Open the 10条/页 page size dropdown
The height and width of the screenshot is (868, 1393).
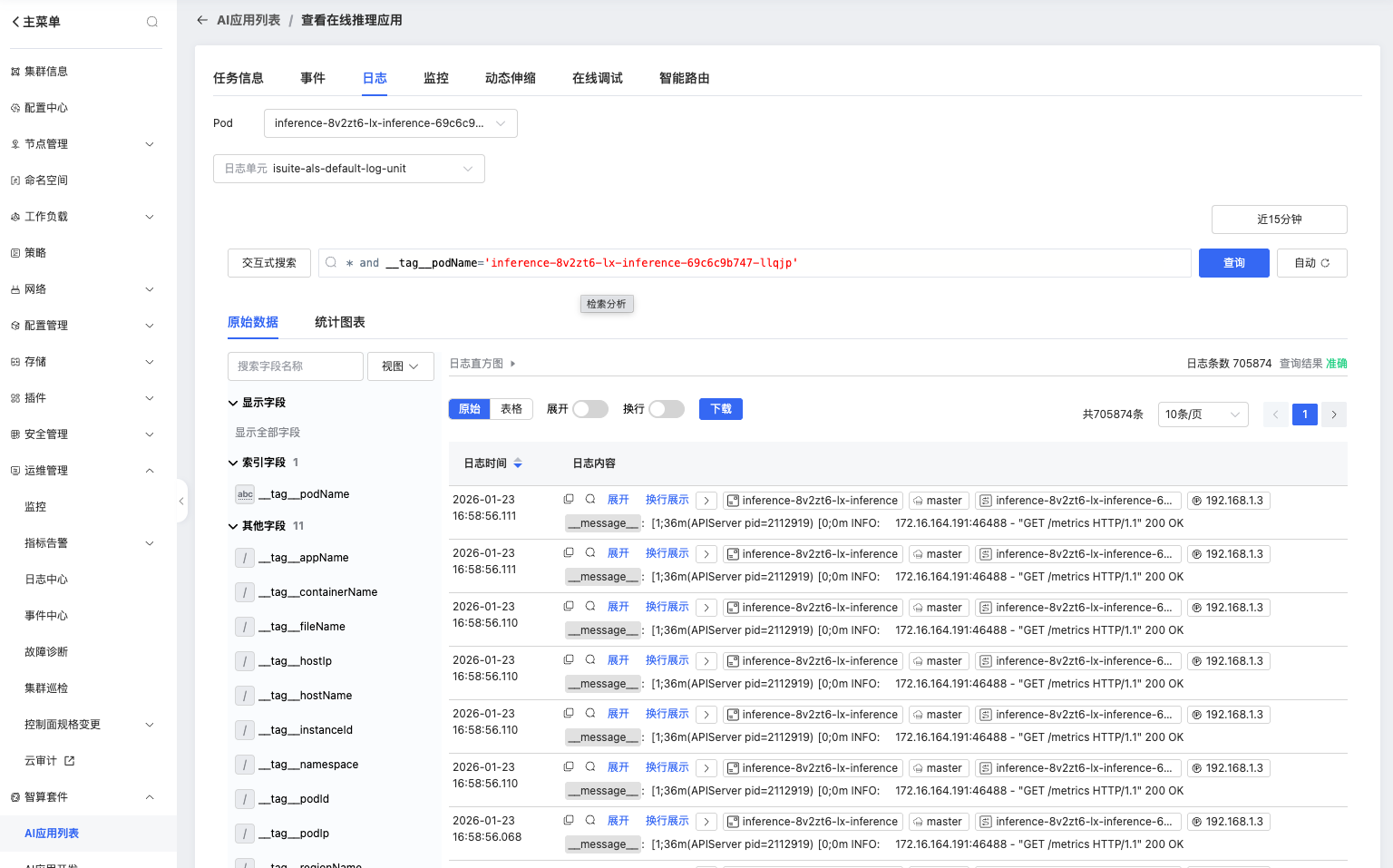[1203, 414]
